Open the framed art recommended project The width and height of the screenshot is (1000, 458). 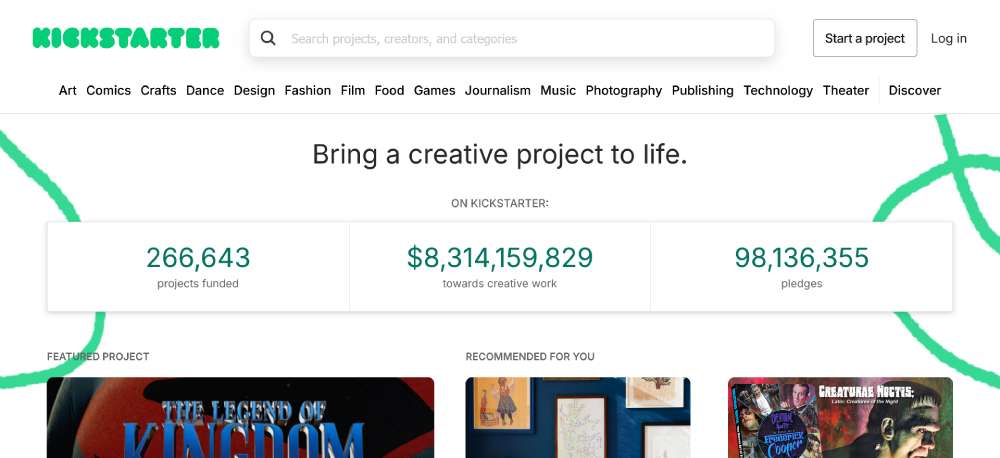click(578, 418)
